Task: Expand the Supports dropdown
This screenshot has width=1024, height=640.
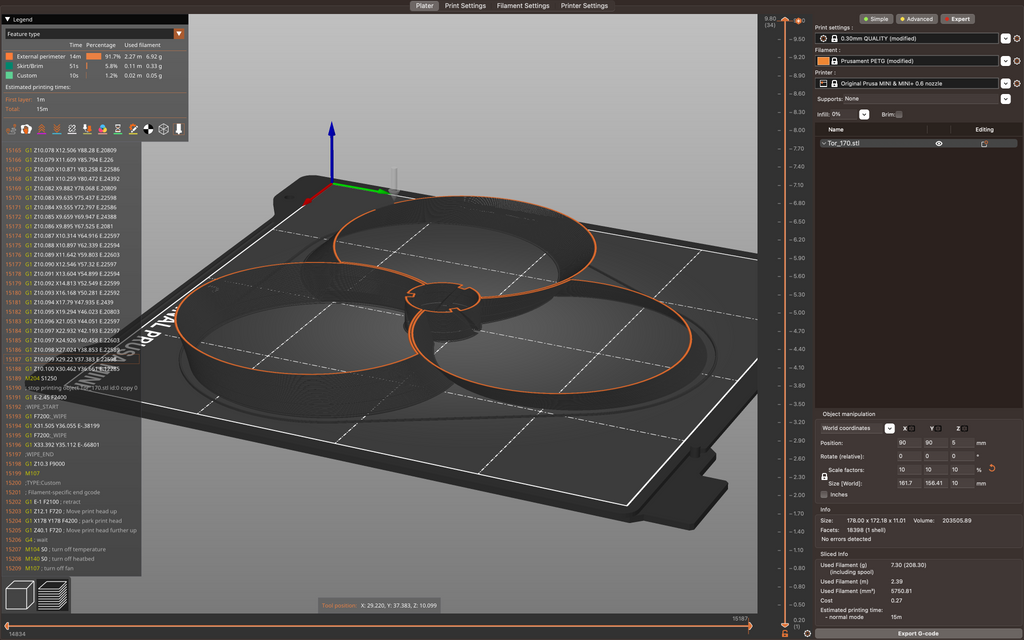Action: point(1006,99)
